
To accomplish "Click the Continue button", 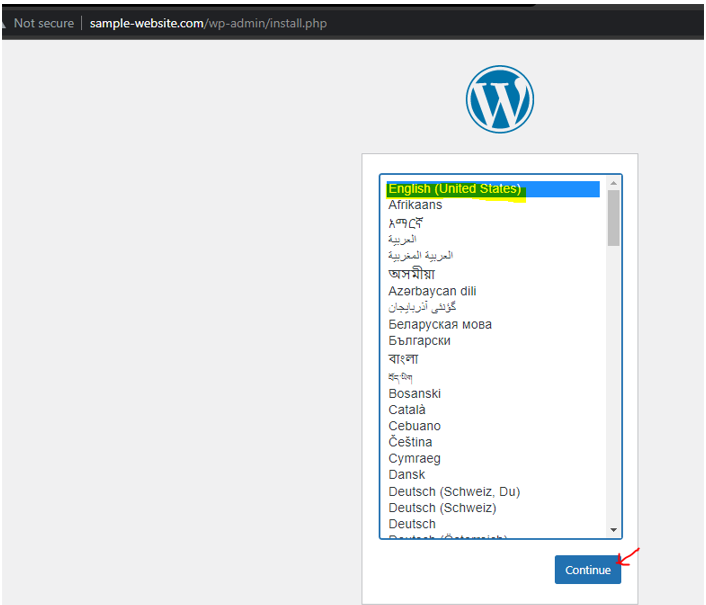I will point(588,569).
